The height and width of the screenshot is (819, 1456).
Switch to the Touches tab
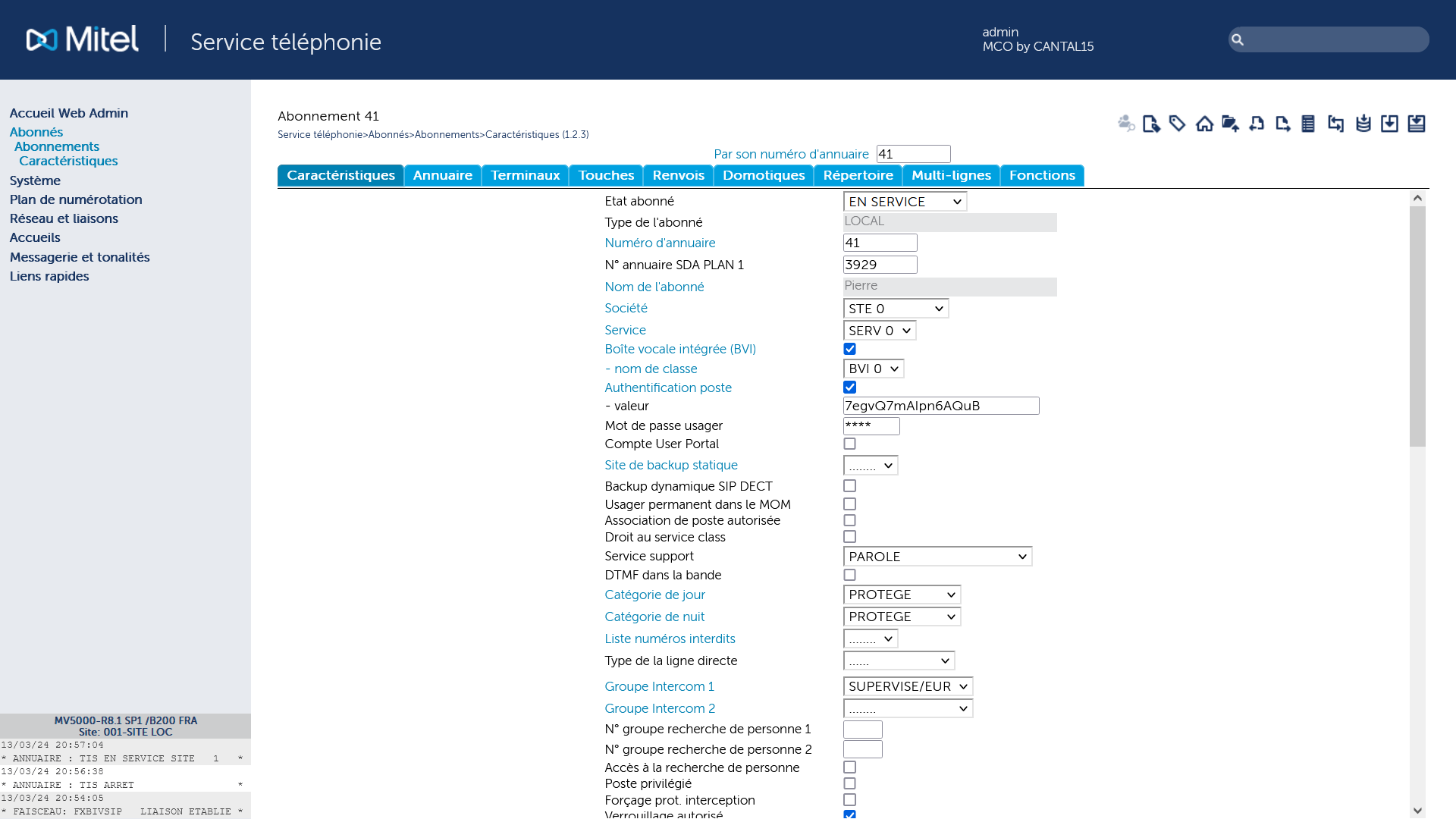[x=605, y=176]
